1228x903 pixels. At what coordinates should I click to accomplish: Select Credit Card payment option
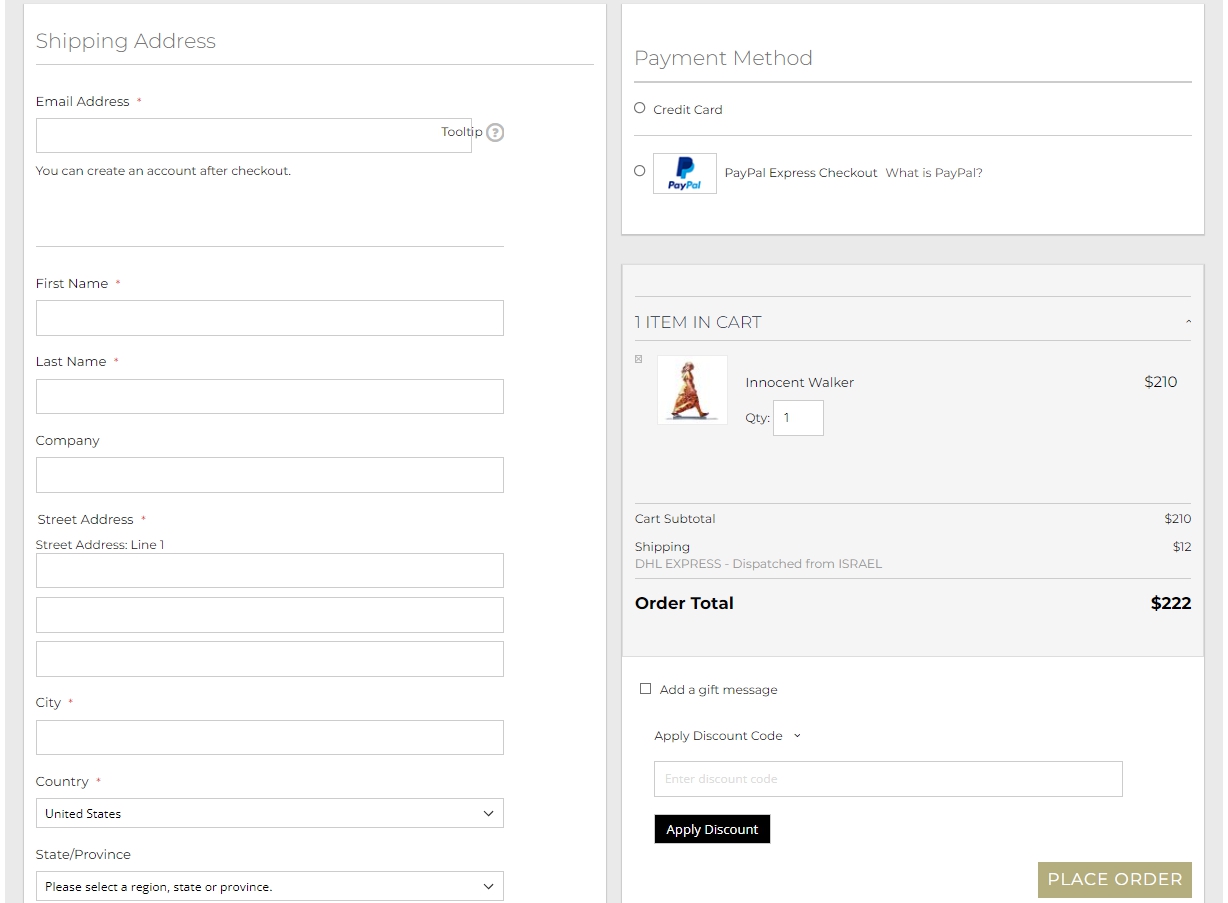coord(640,108)
